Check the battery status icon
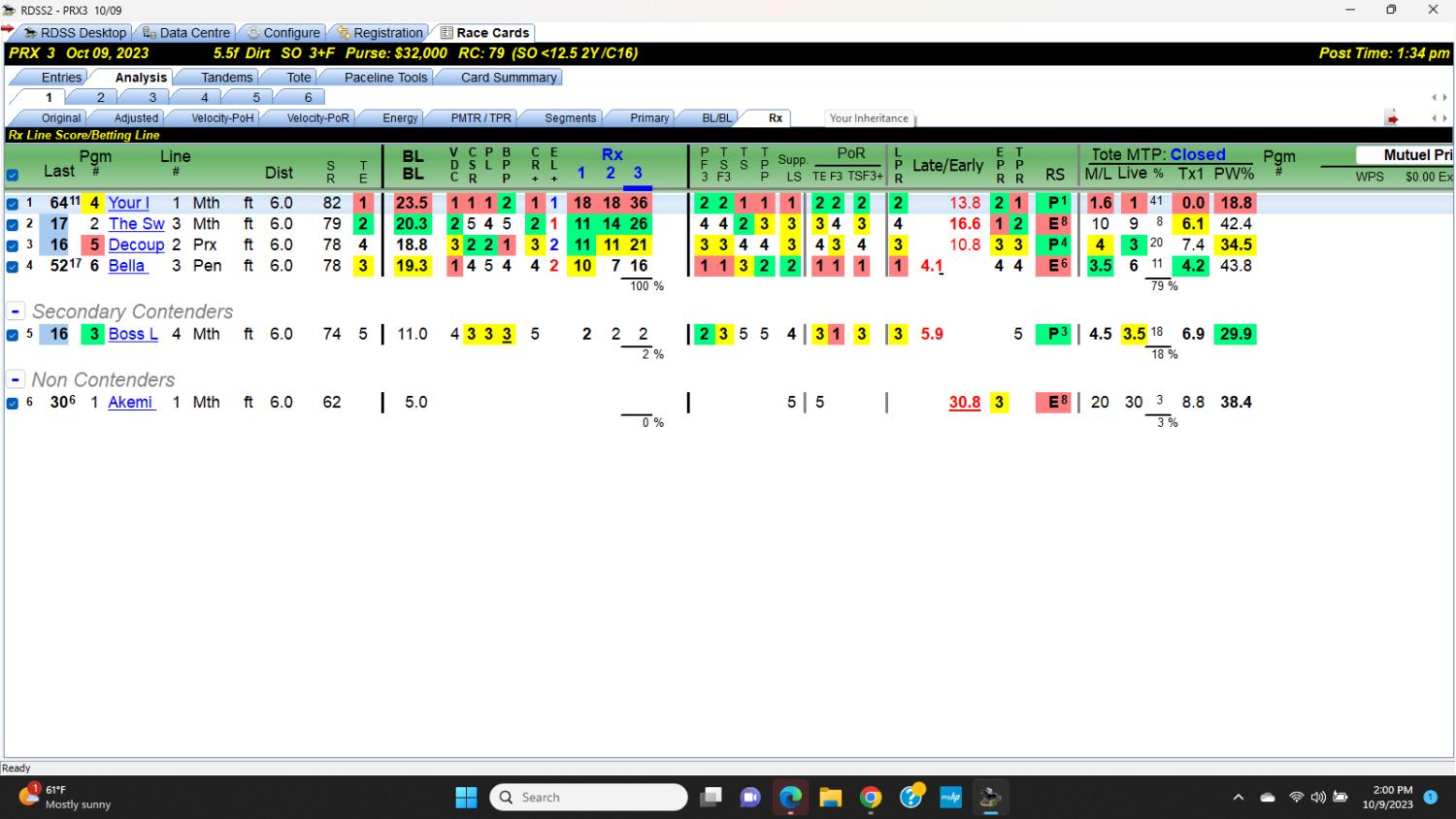Image resolution: width=1456 pixels, height=819 pixels. tap(1340, 798)
